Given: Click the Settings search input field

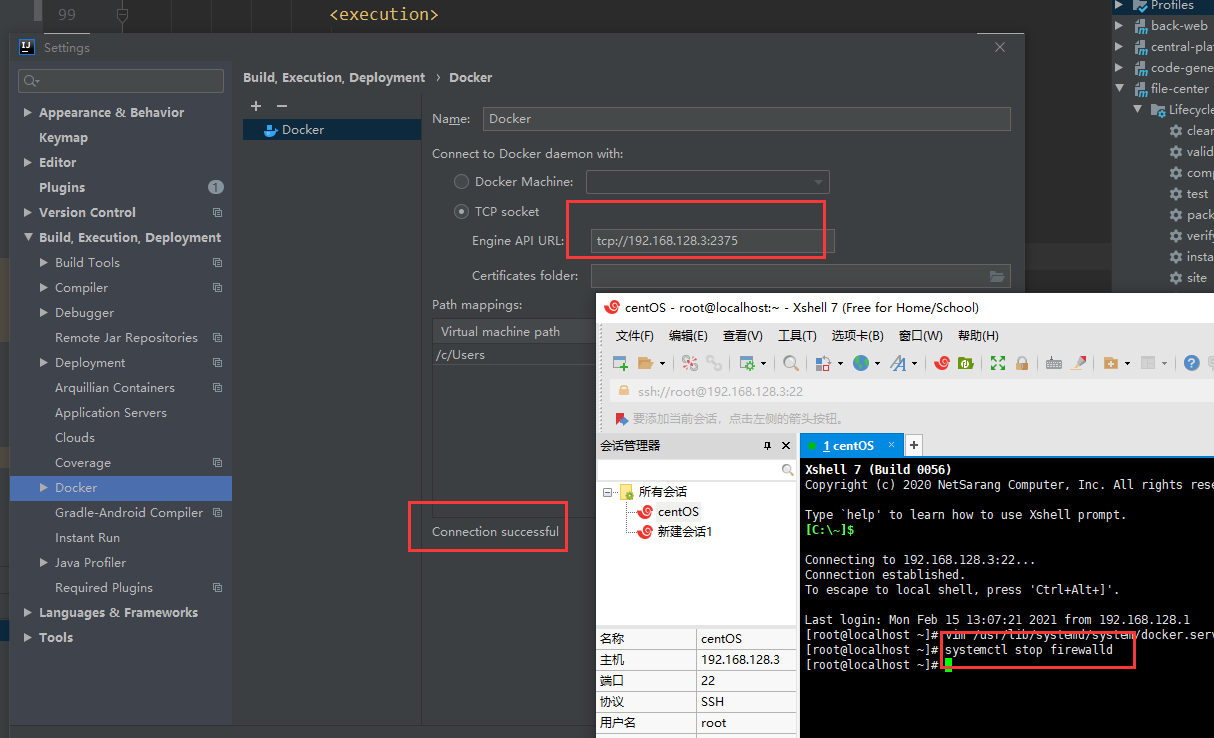Looking at the screenshot, I should tap(121, 81).
